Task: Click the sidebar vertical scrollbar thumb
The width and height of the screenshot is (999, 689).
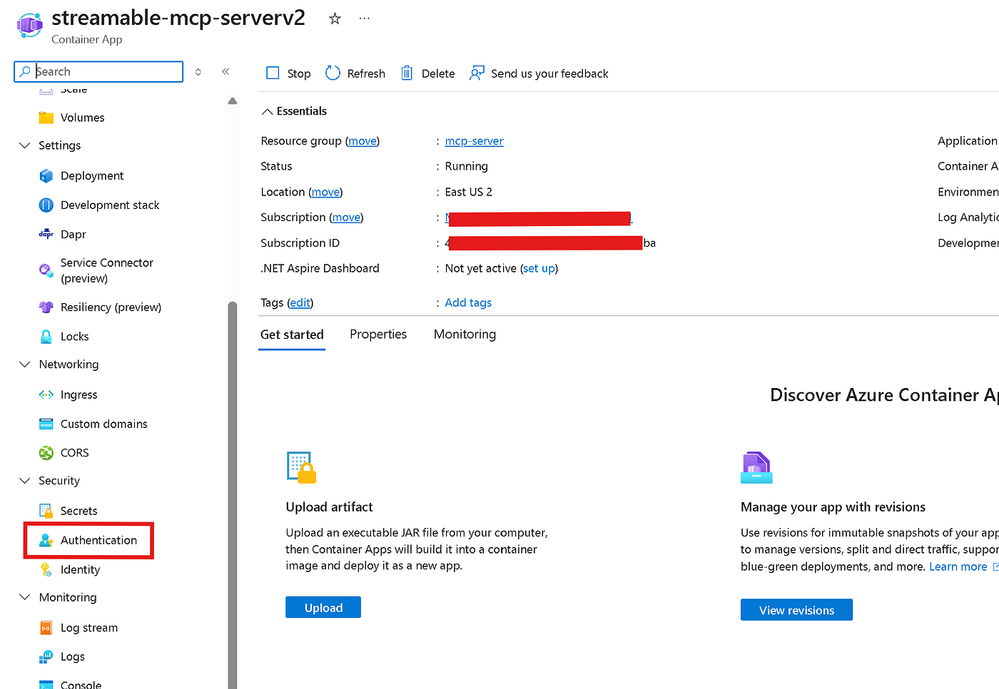Action: click(x=233, y=495)
